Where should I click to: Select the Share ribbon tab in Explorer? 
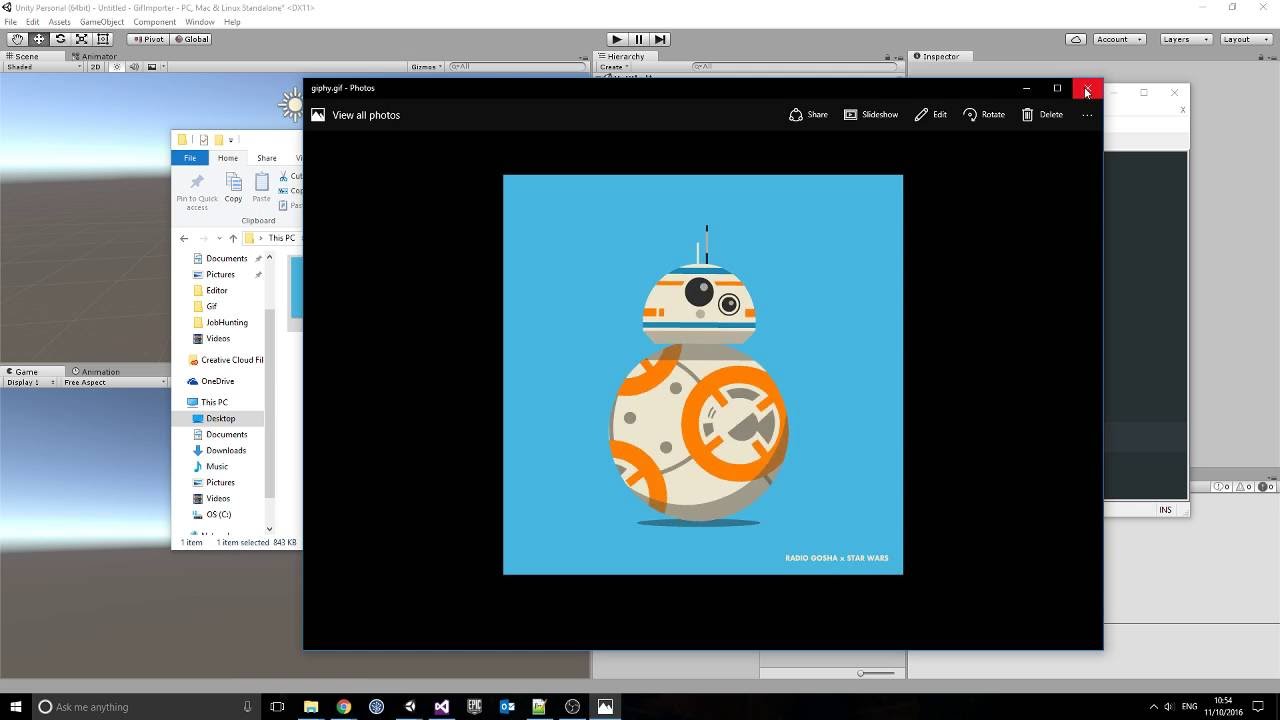click(x=267, y=158)
